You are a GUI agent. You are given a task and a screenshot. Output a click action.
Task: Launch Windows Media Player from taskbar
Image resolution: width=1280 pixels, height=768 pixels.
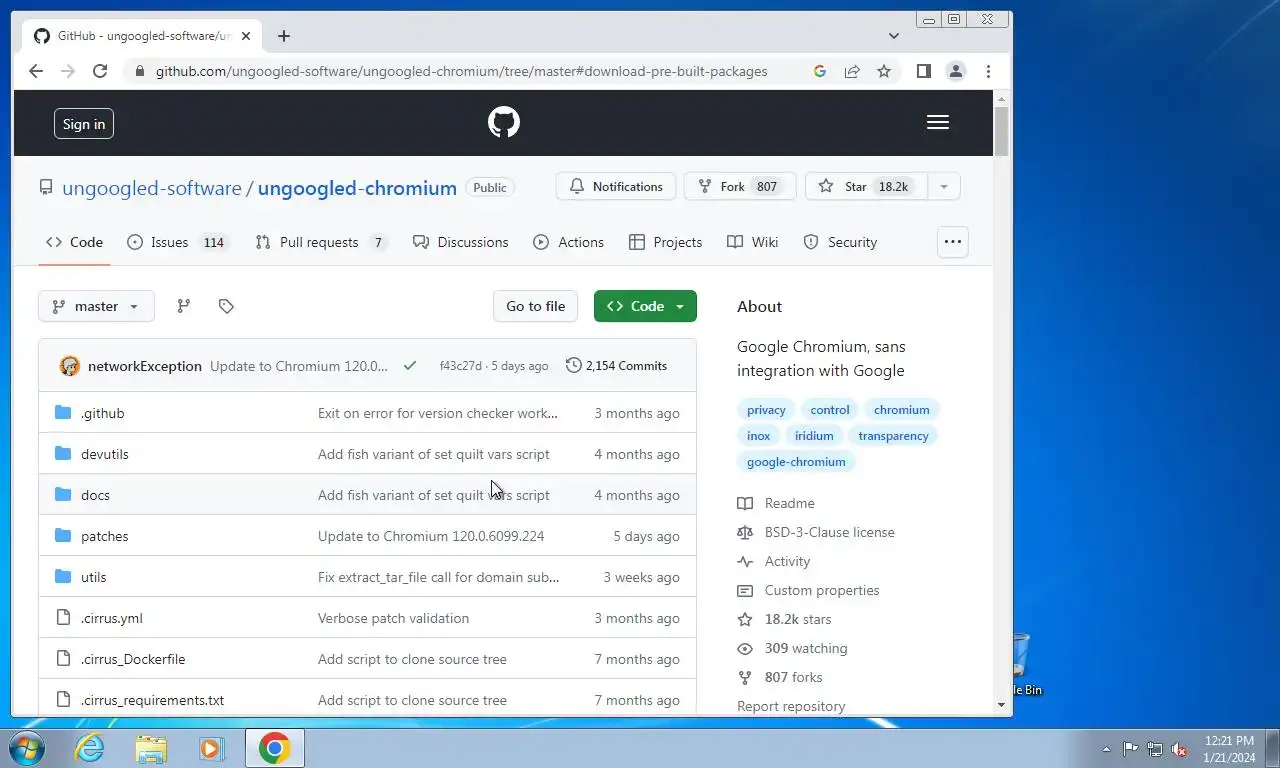coord(211,748)
